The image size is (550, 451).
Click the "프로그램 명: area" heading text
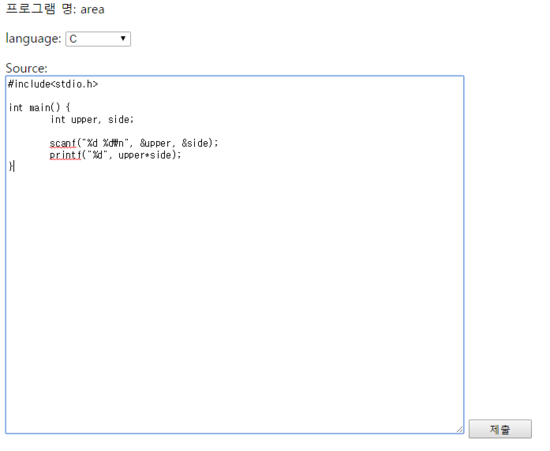(x=55, y=9)
